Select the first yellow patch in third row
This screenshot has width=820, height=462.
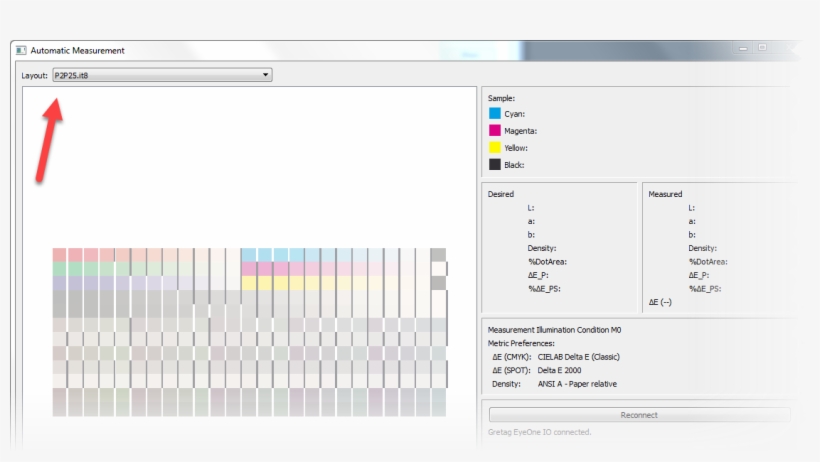248,283
